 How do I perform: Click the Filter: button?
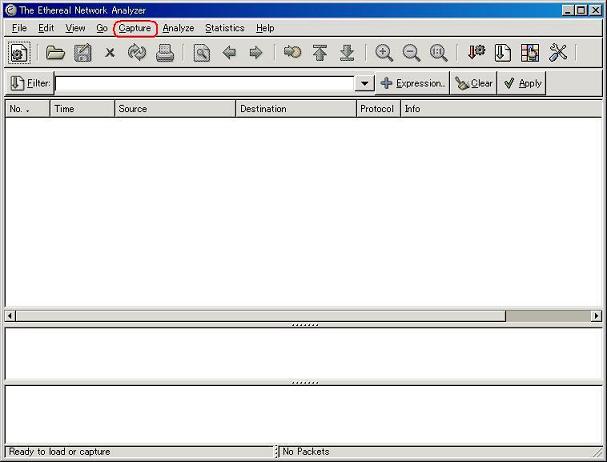[29, 83]
